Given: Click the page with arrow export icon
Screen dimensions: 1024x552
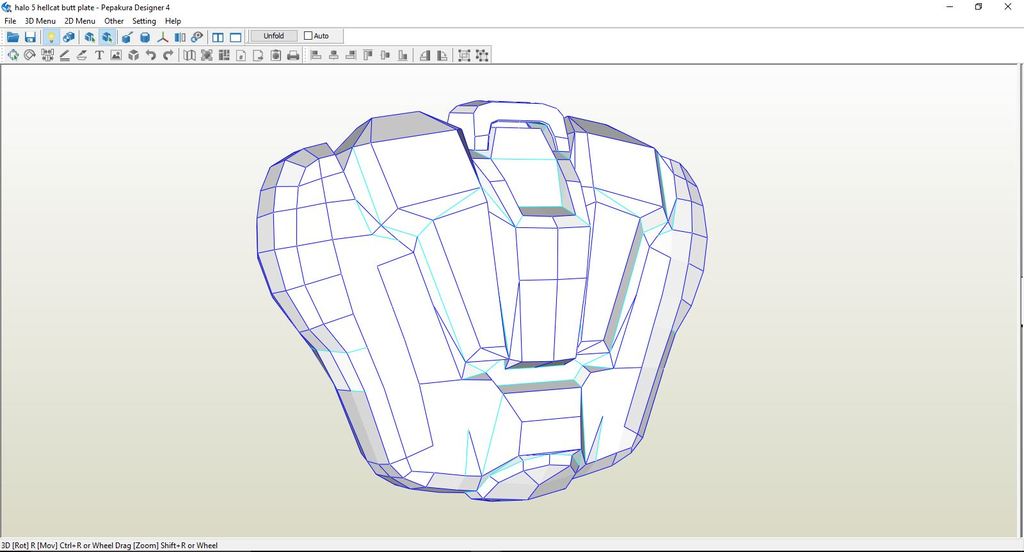Looking at the screenshot, I should [x=258, y=56].
